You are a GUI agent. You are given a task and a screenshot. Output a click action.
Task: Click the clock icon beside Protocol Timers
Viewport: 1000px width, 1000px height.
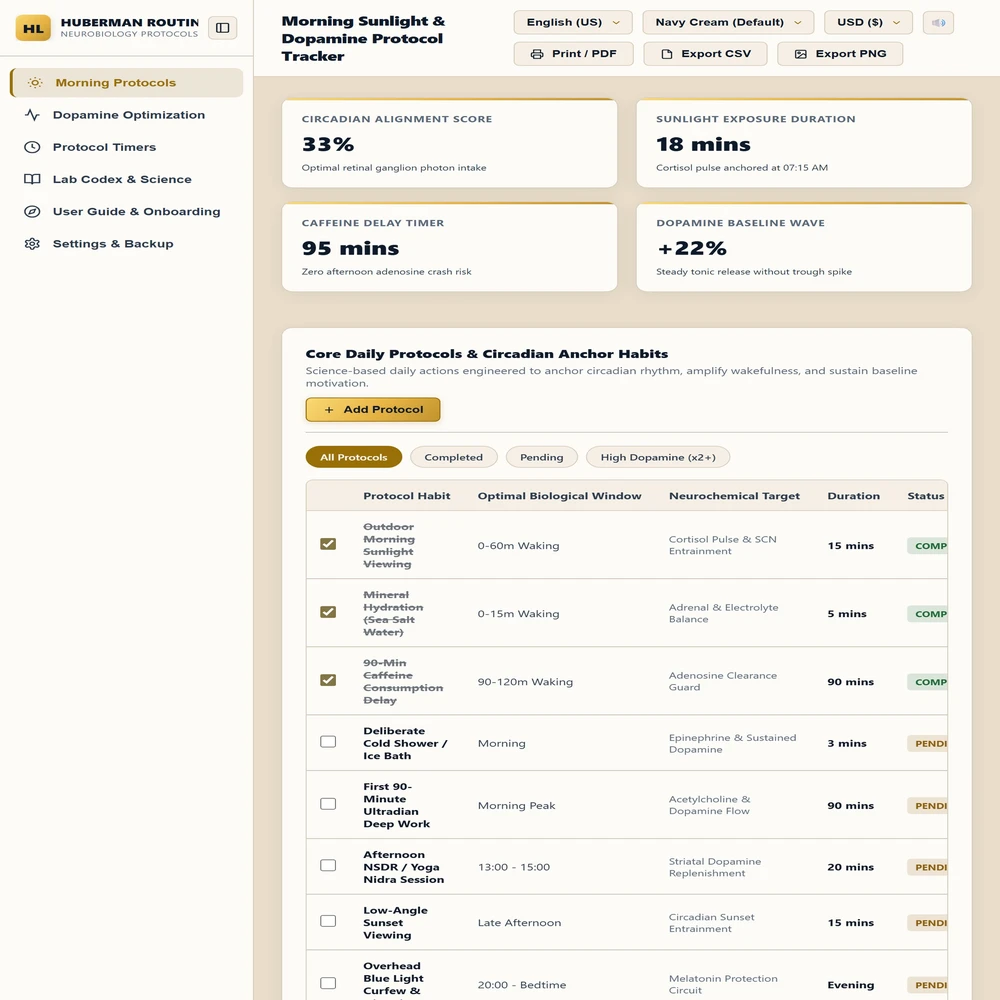click(32, 147)
